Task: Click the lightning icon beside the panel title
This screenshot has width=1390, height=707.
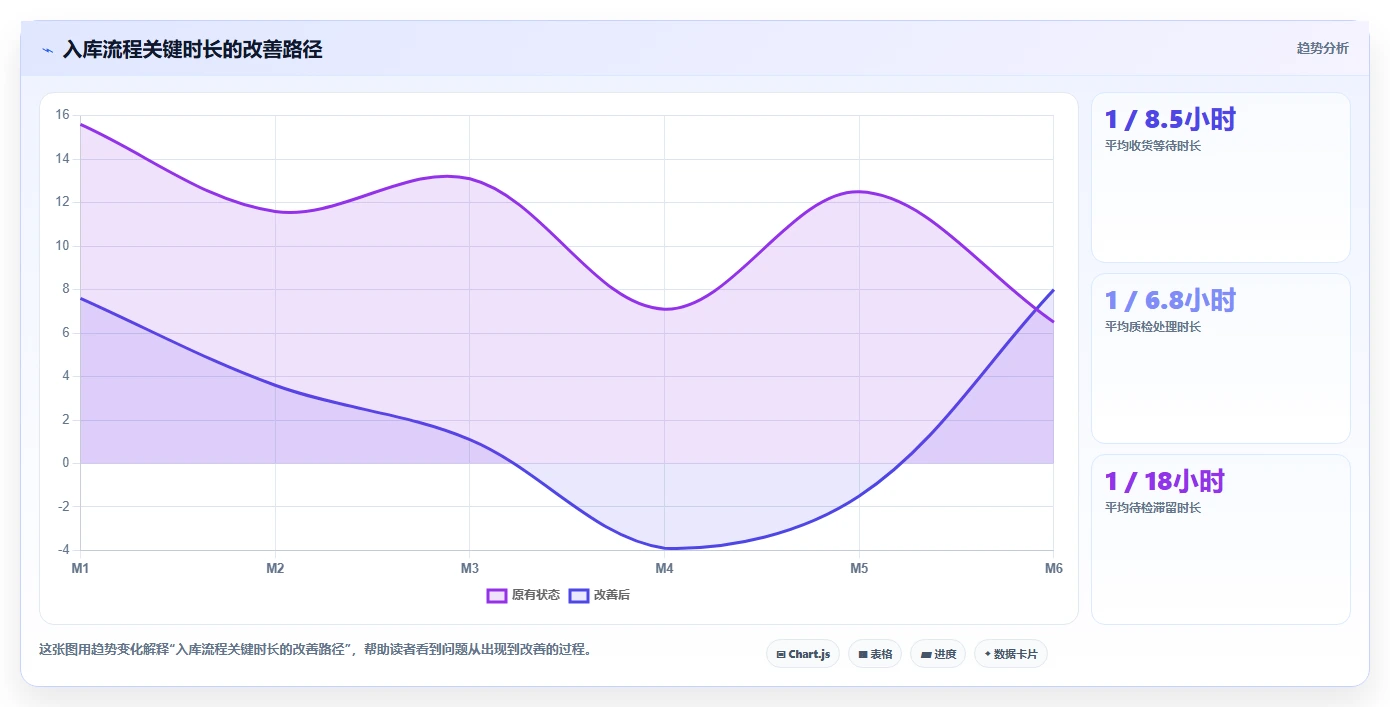Action: [x=47, y=50]
